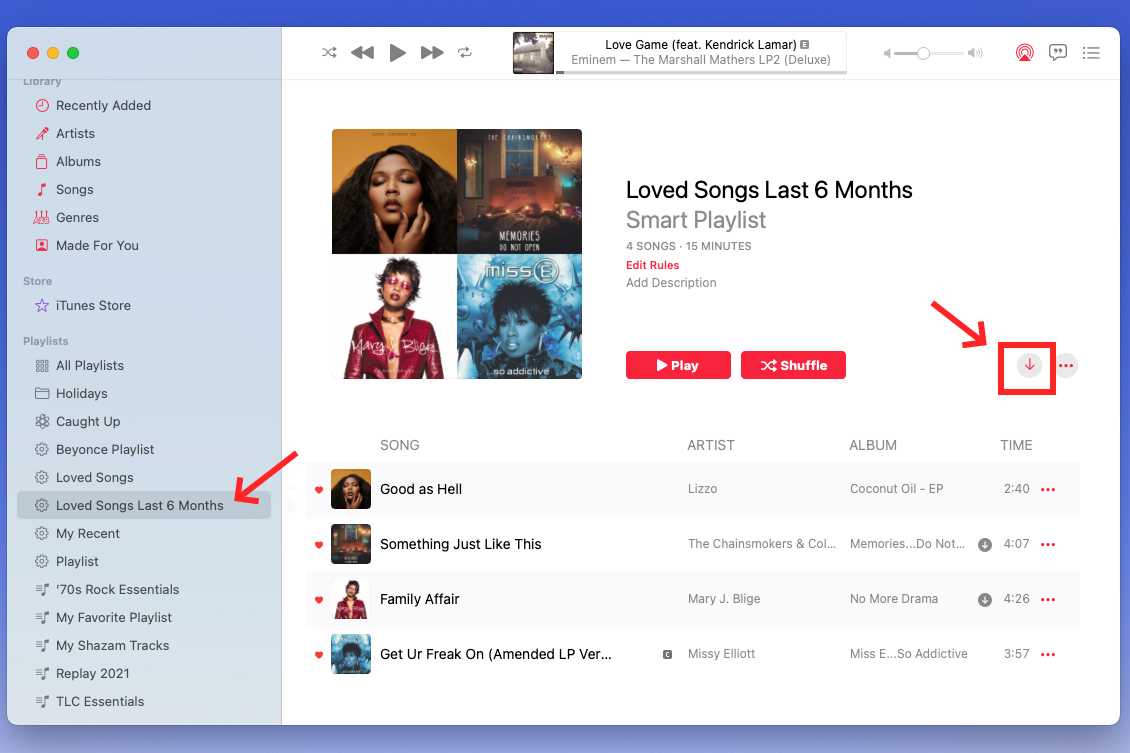
Task: Open the AirPlay device picker
Action: (1024, 52)
